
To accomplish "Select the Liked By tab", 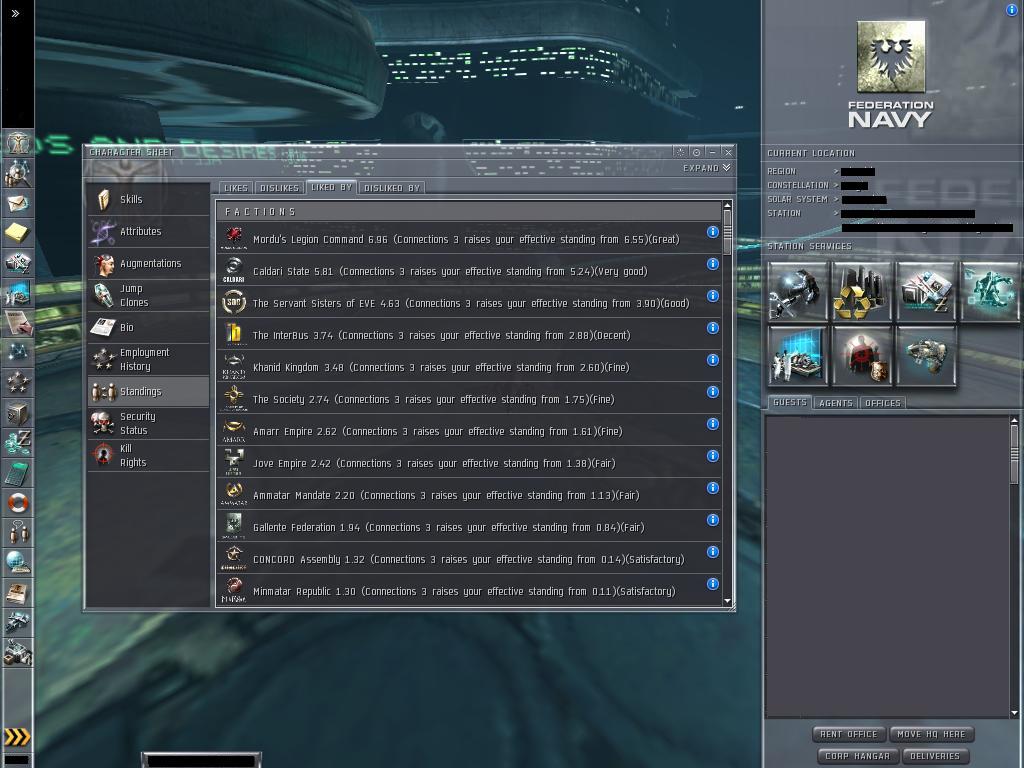I will click(x=331, y=187).
